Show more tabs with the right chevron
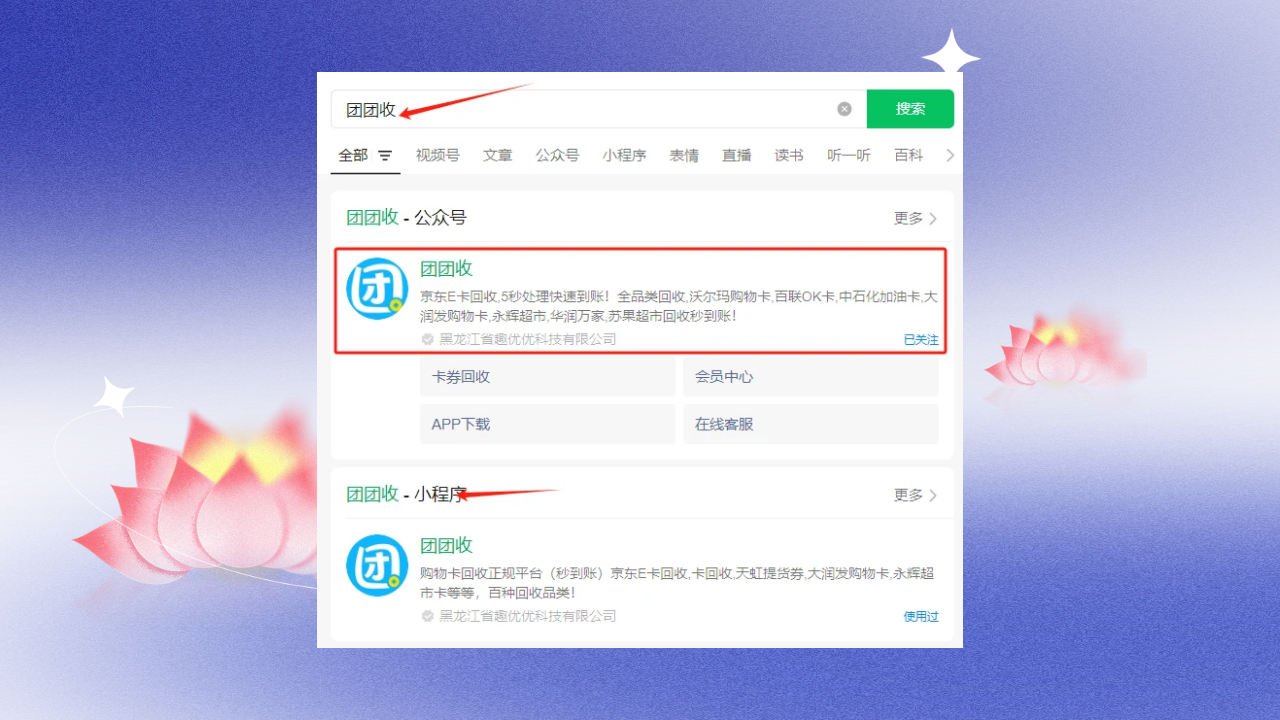The height and width of the screenshot is (720, 1280). click(950, 156)
